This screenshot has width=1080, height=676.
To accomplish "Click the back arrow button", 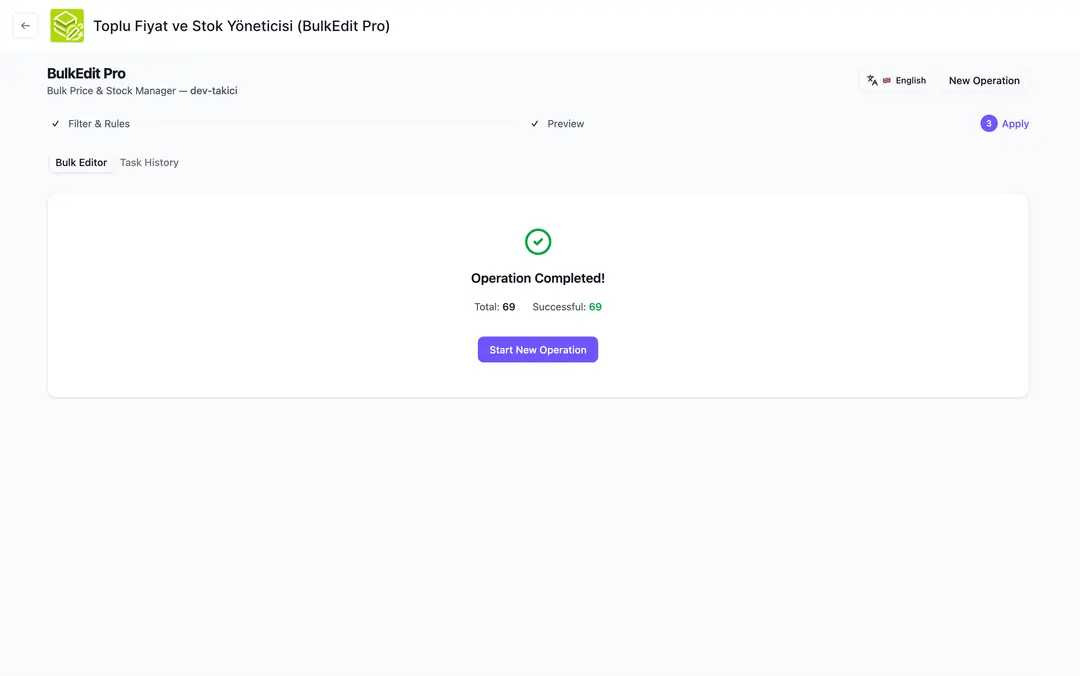I will pos(26,26).
